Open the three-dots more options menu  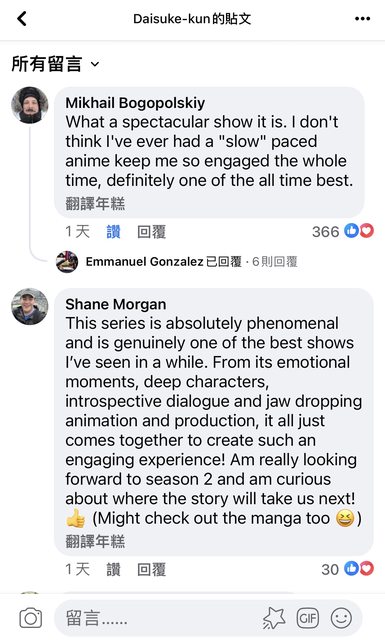362,19
